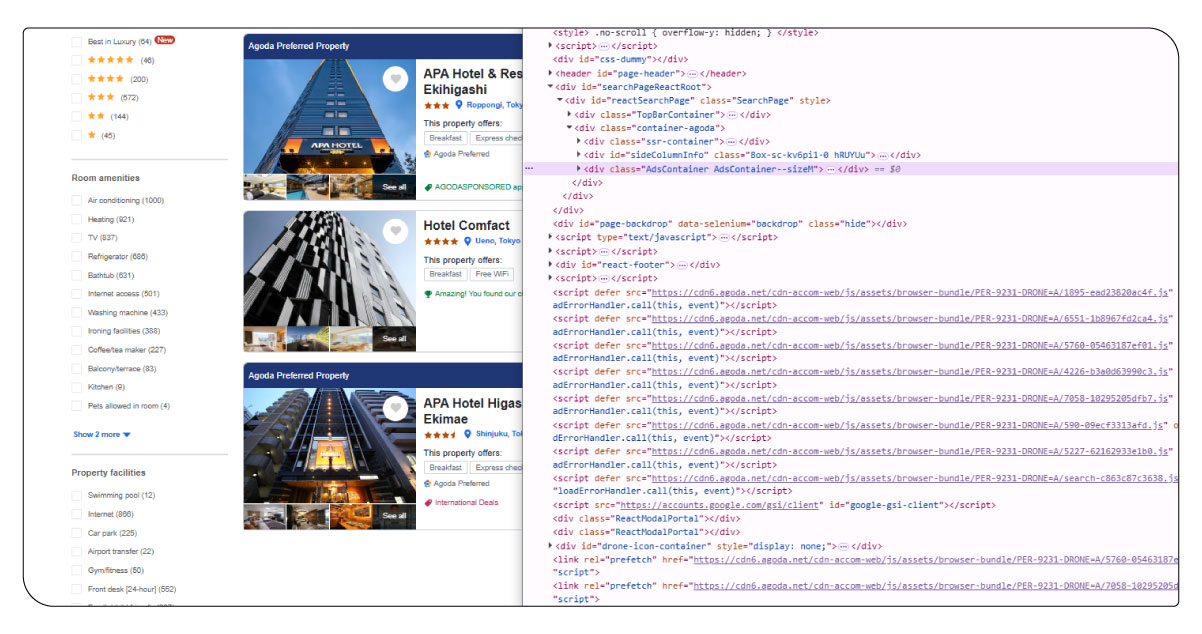Click the green AGODASPONSORED leaf icon
This screenshot has height=634, width=1202.
click(430, 189)
